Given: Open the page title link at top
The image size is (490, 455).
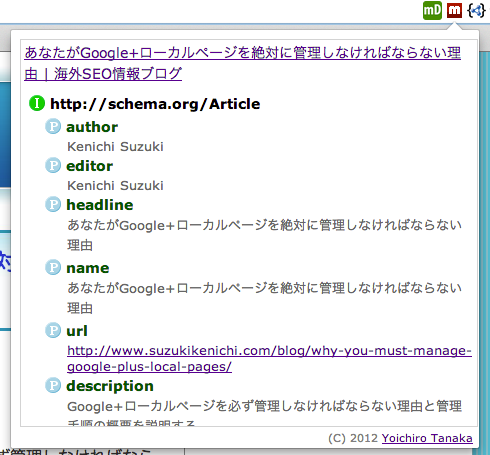Looking at the screenshot, I should tap(242, 63).
